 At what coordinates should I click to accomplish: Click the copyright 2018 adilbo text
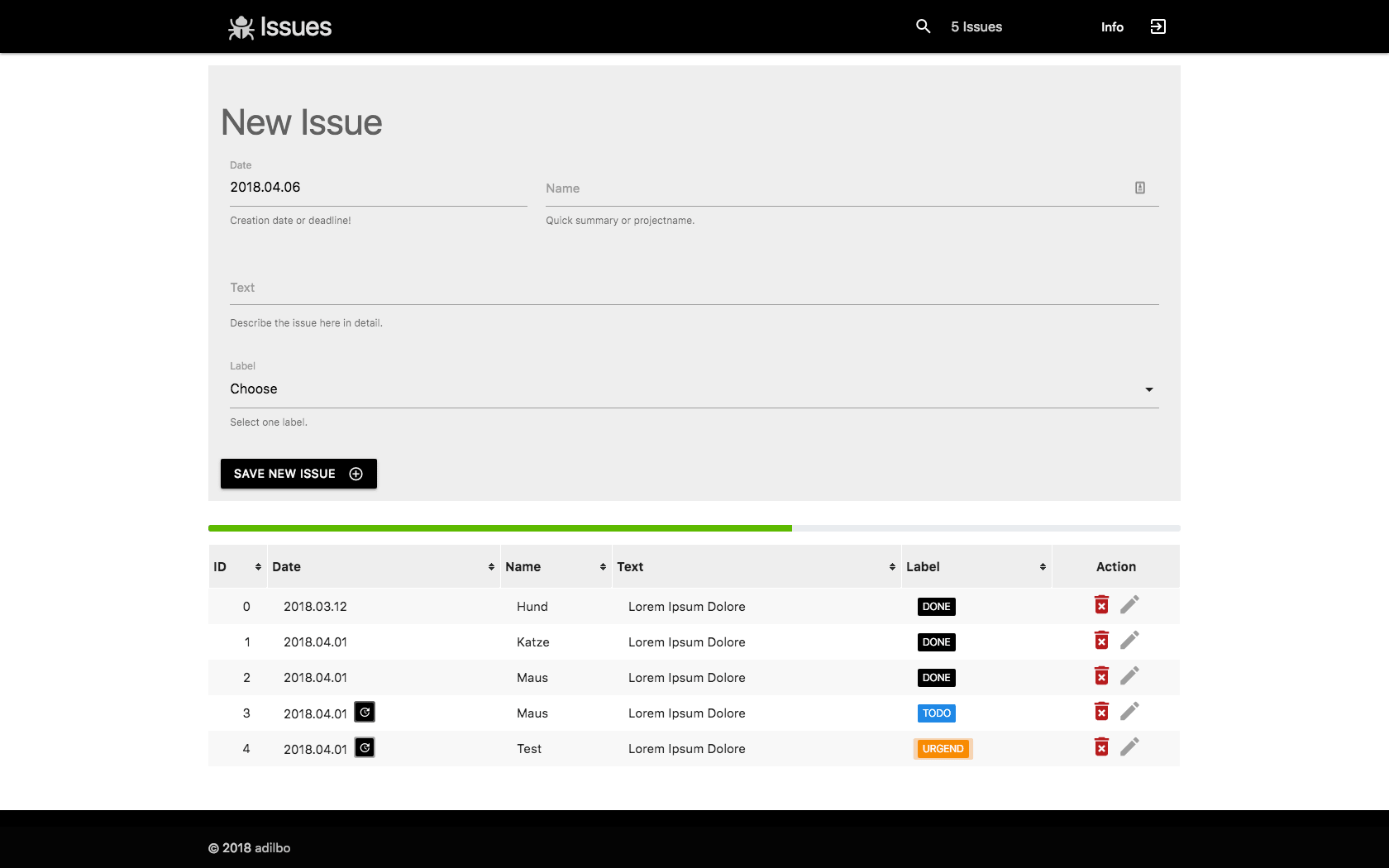pos(249,848)
